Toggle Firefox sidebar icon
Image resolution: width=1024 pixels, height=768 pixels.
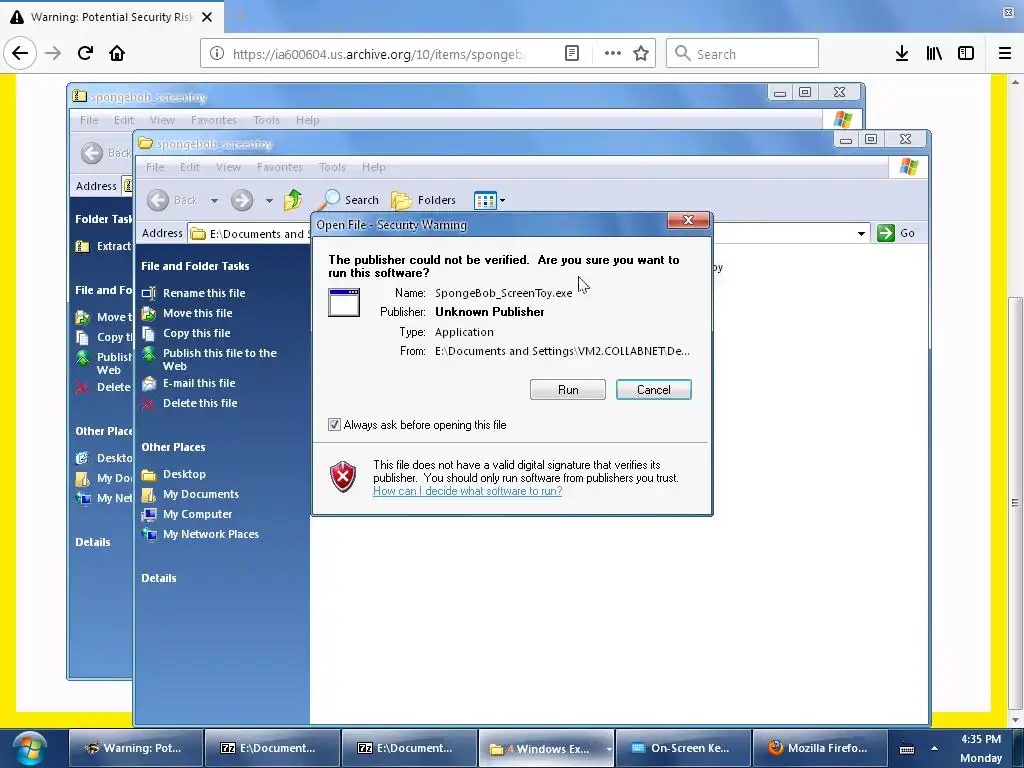[966, 54]
